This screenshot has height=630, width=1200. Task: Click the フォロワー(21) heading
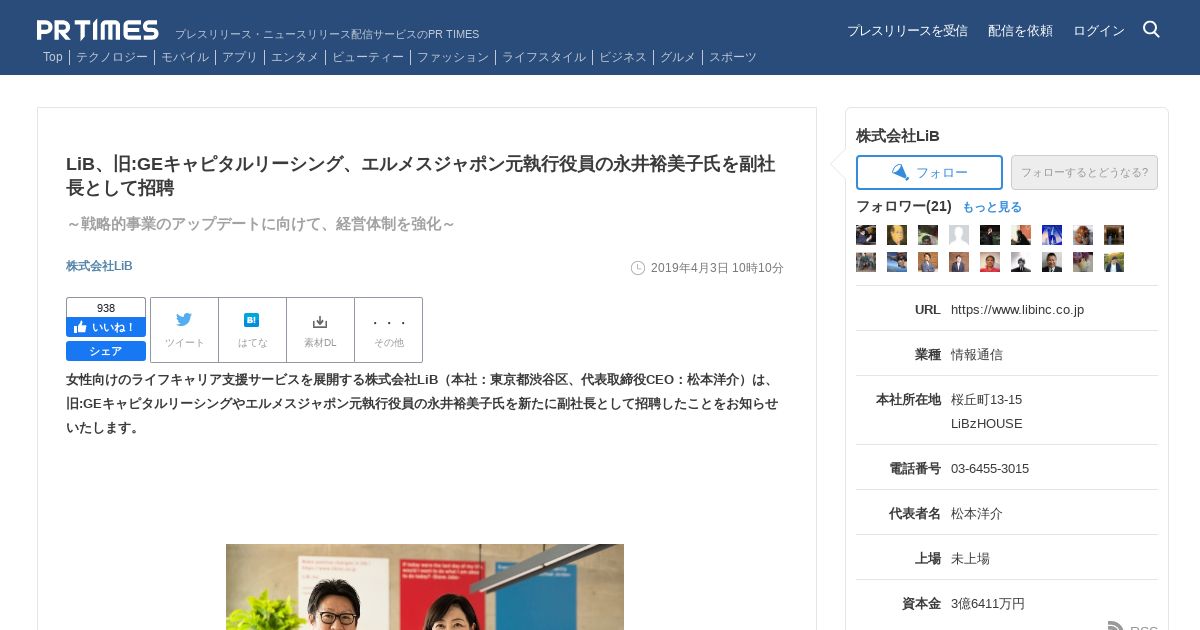904,206
